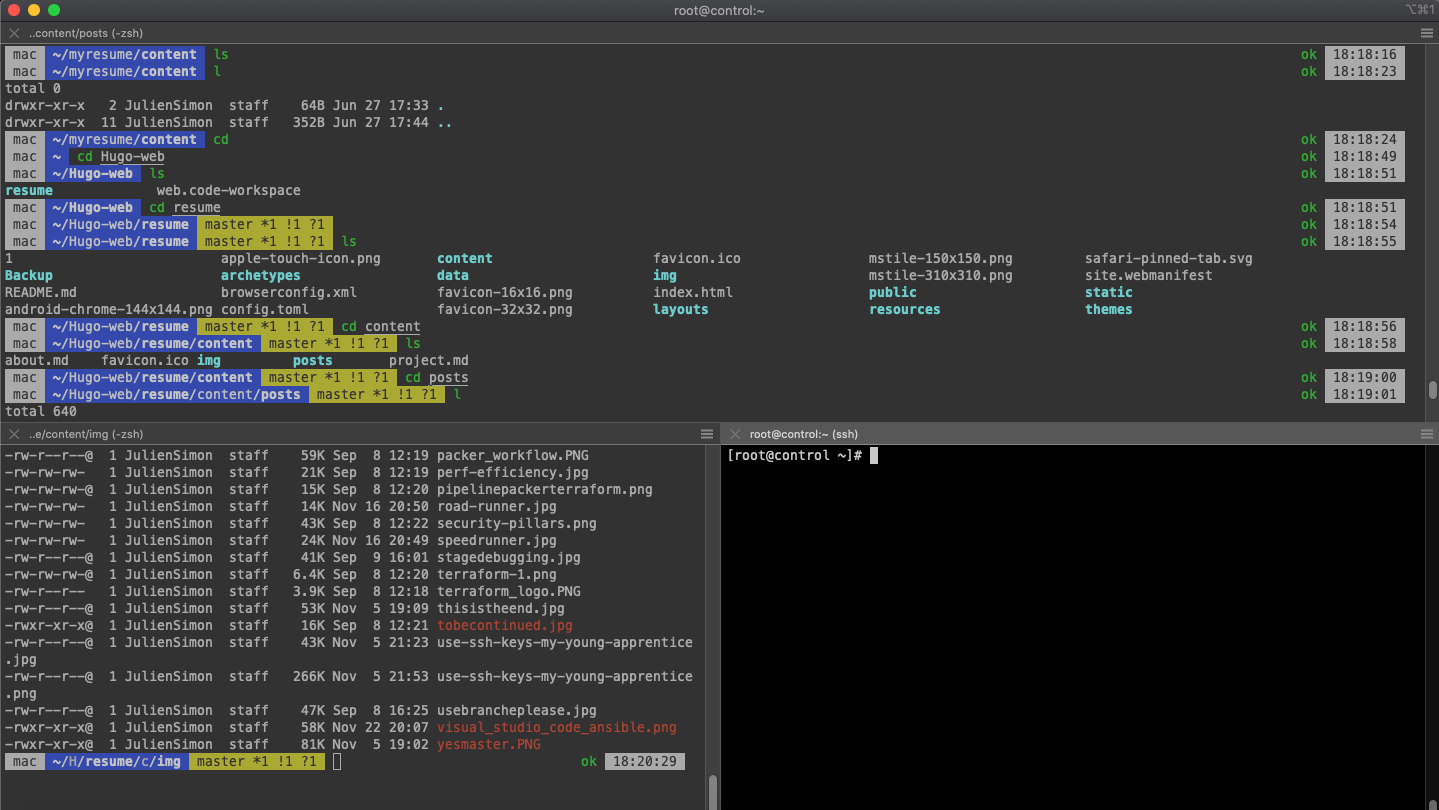The height and width of the screenshot is (810, 1439).
Task: Select the ..content/posts (-zsh) pane title
Action: (85, 33)
